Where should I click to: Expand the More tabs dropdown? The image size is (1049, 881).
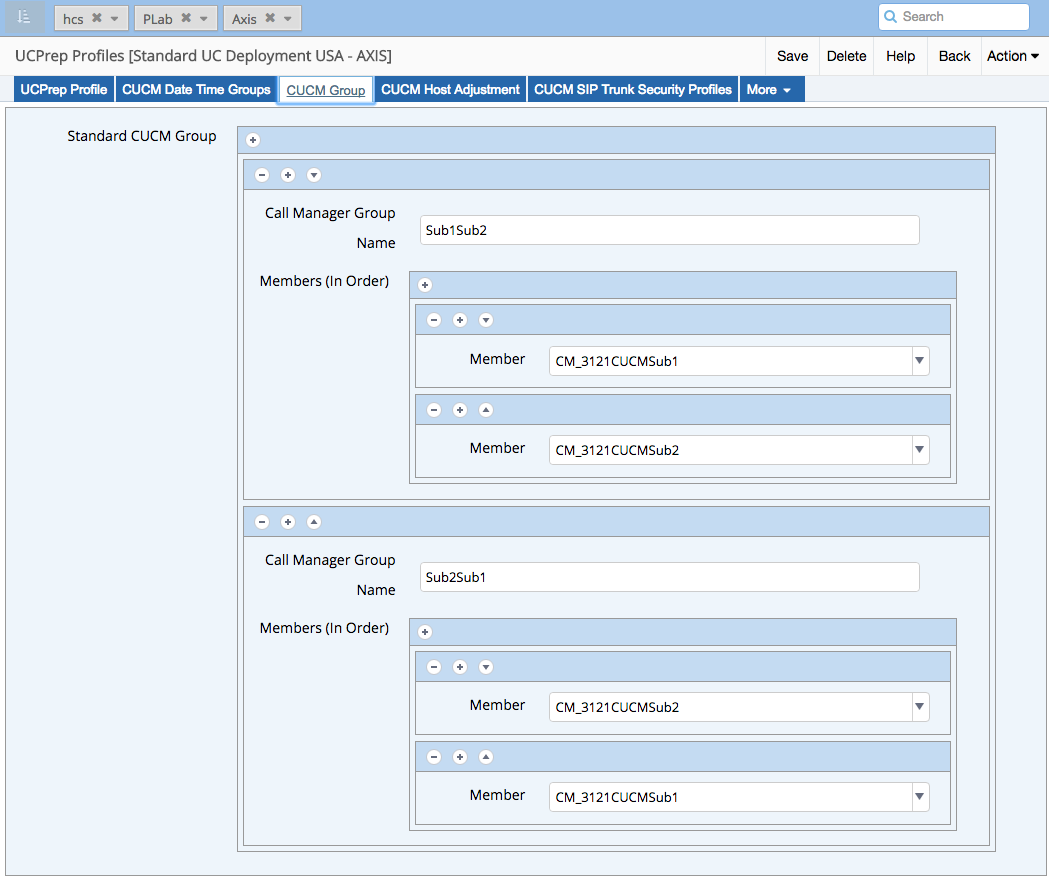[x=771, y=90]
